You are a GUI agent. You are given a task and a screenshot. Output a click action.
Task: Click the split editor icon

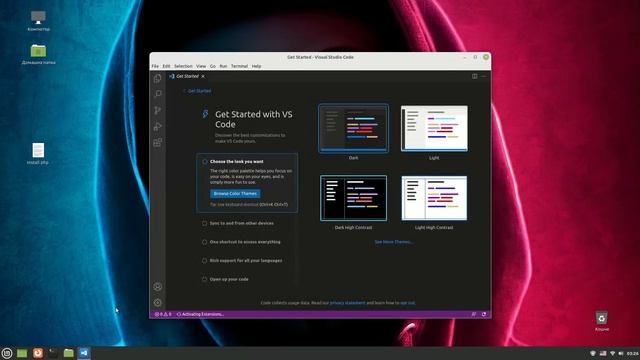pyautogui.click(x=474, y=76)
